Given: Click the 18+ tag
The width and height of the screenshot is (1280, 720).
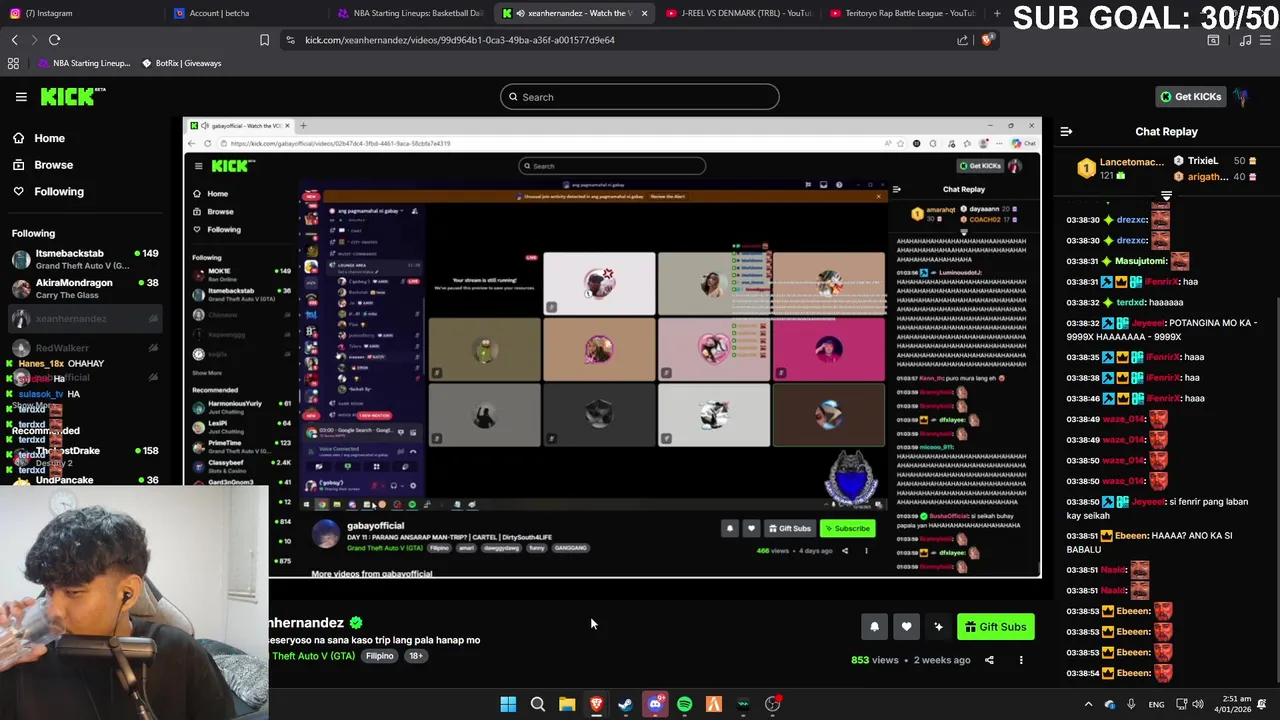Looking at the screenshot, I should (x=416, y=656).
